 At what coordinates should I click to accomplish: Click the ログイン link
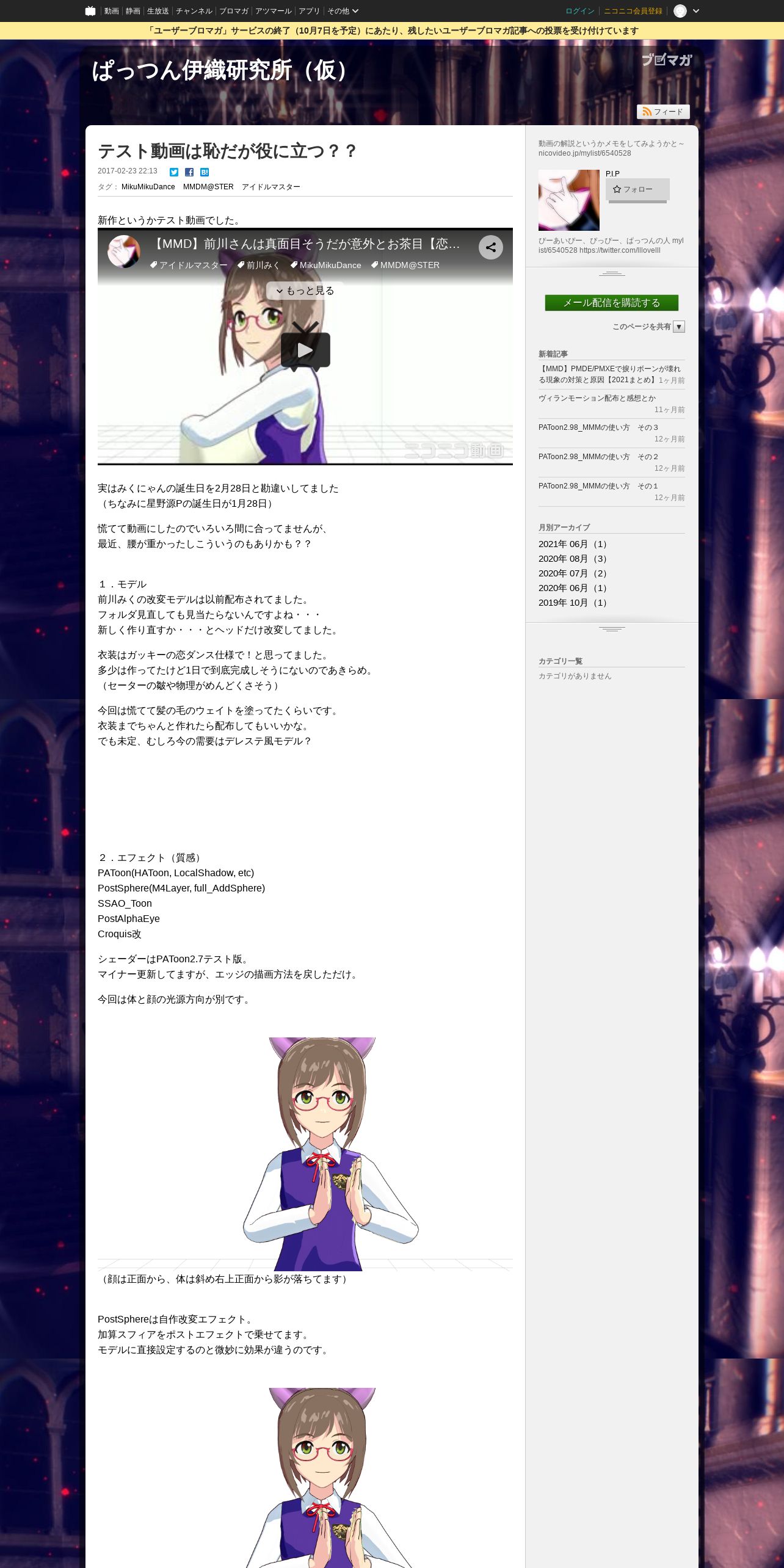580,11
